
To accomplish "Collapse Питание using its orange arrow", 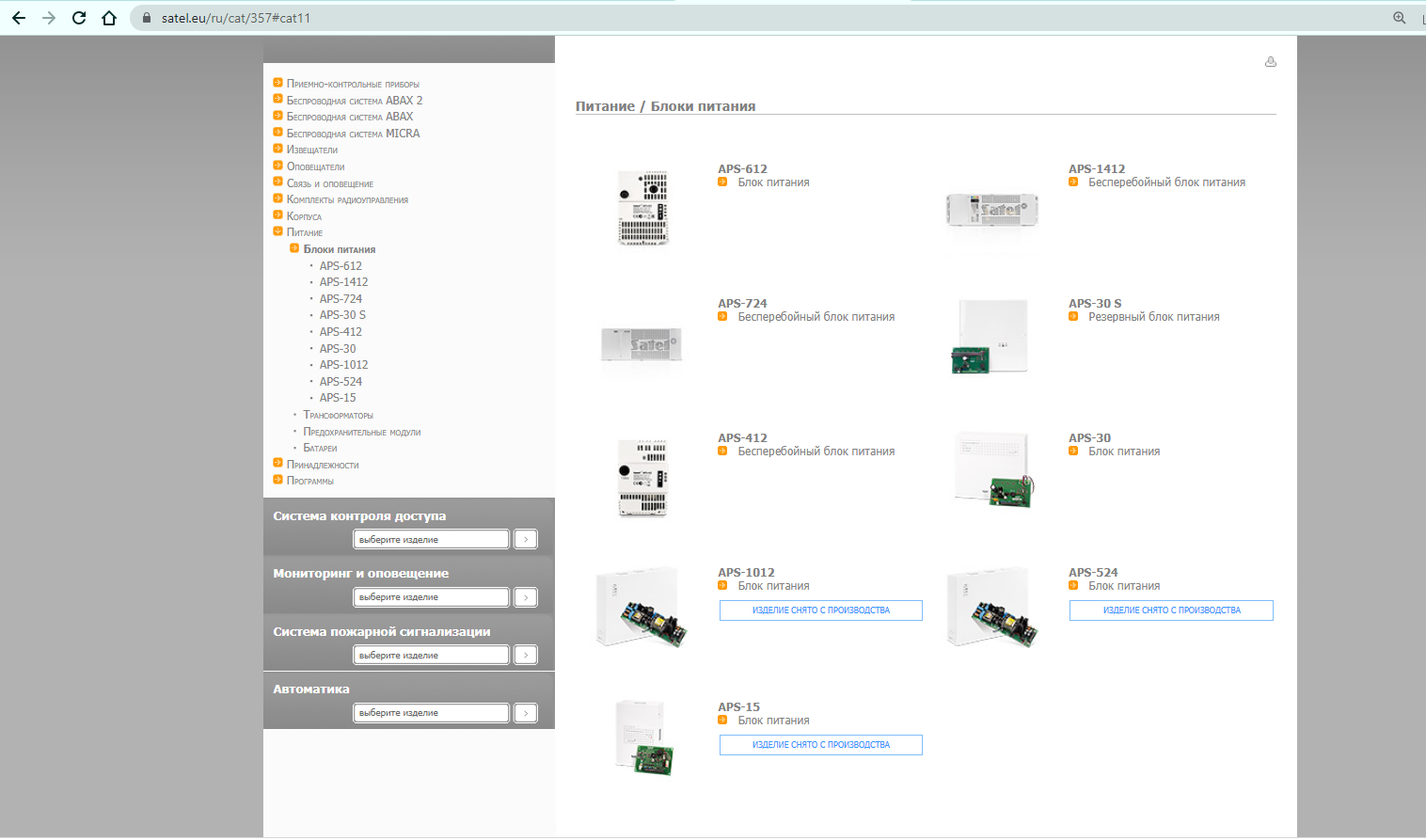I will click(277, 231).
